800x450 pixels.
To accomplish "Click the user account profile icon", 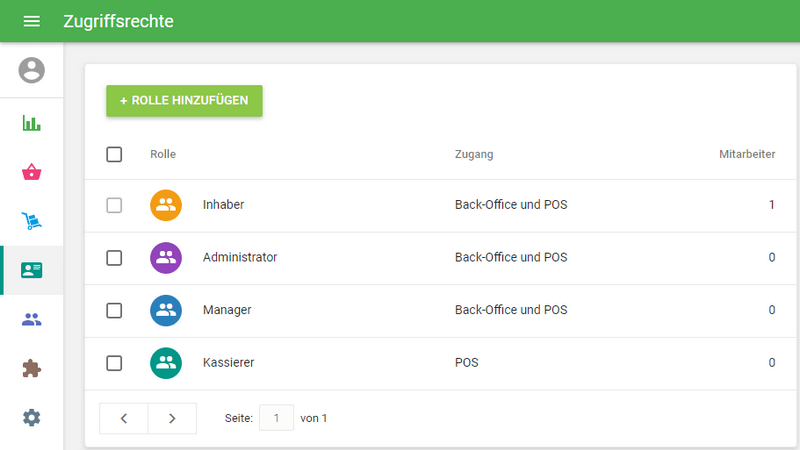I will pyautogui.click(x=32, y=70).
